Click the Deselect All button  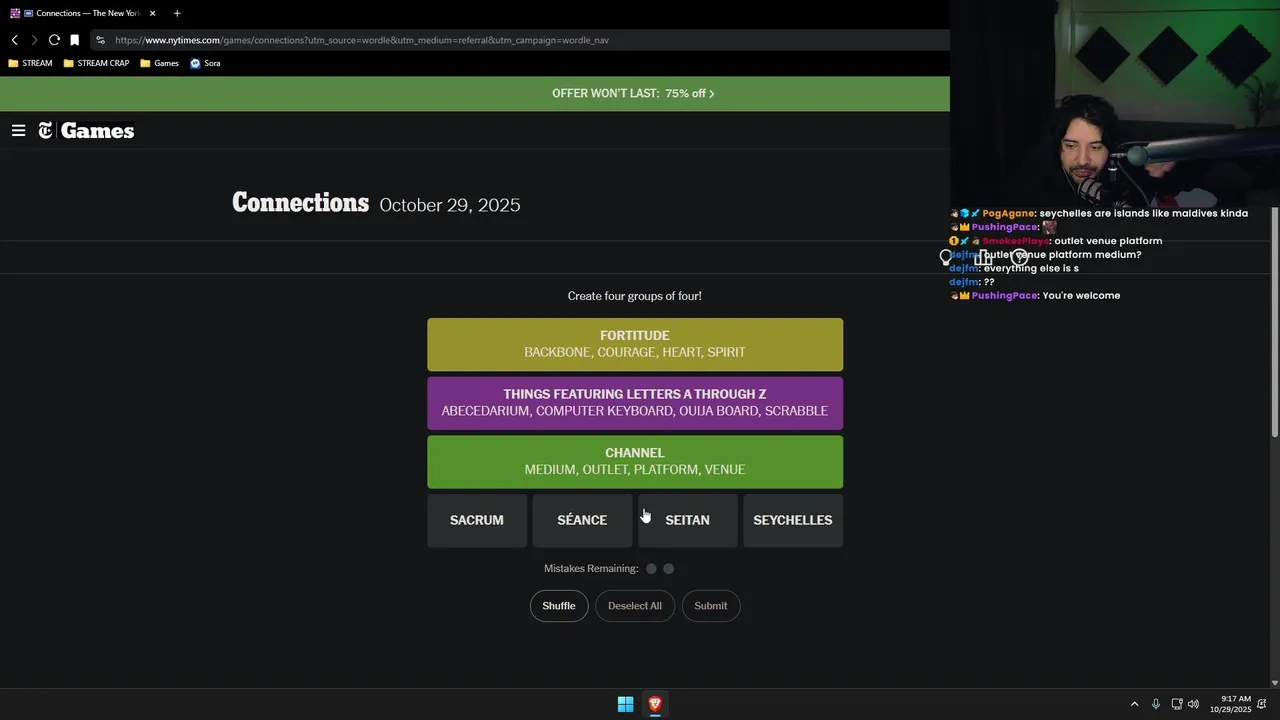pos(635,605)
